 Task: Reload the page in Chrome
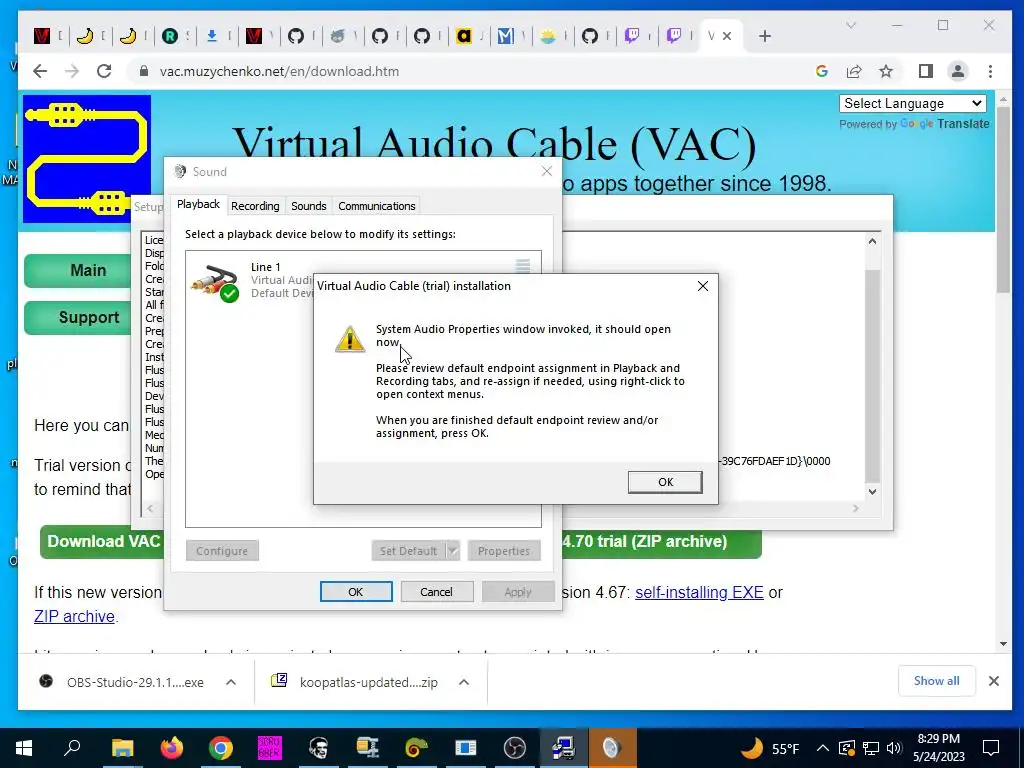coord(104,71)
